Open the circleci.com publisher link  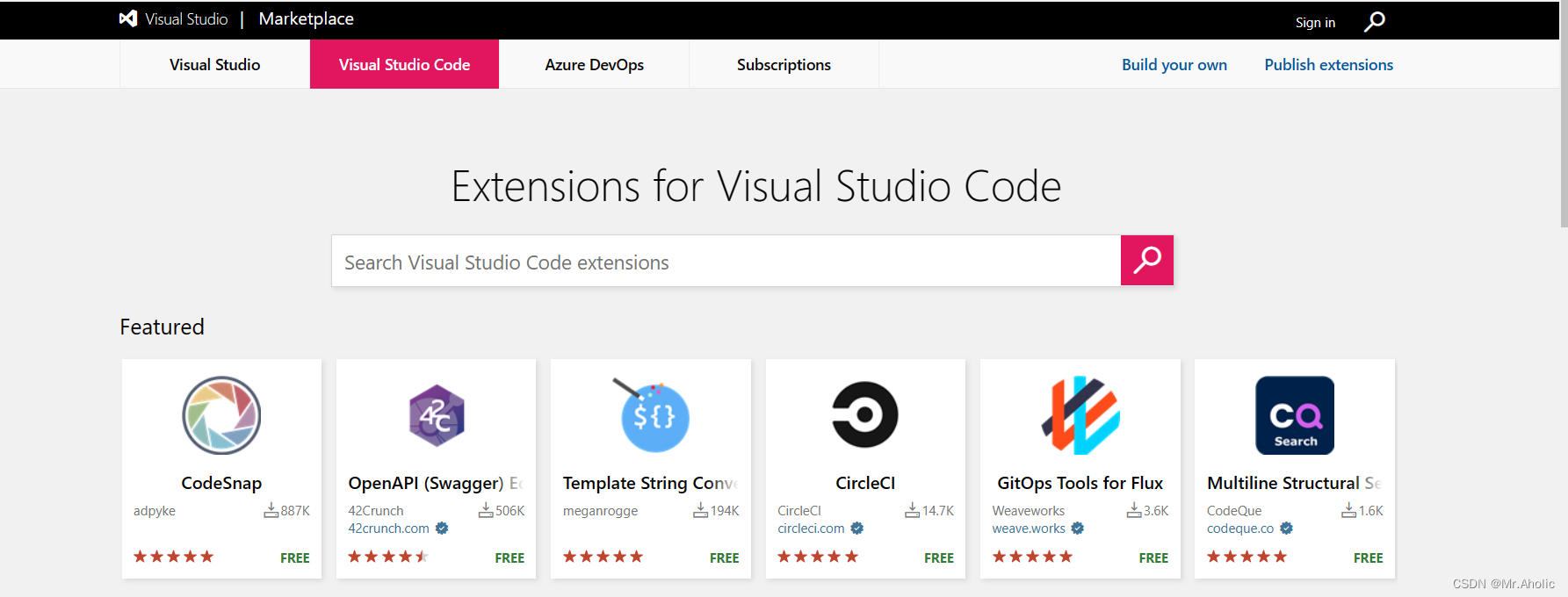[x=811, y=529]
